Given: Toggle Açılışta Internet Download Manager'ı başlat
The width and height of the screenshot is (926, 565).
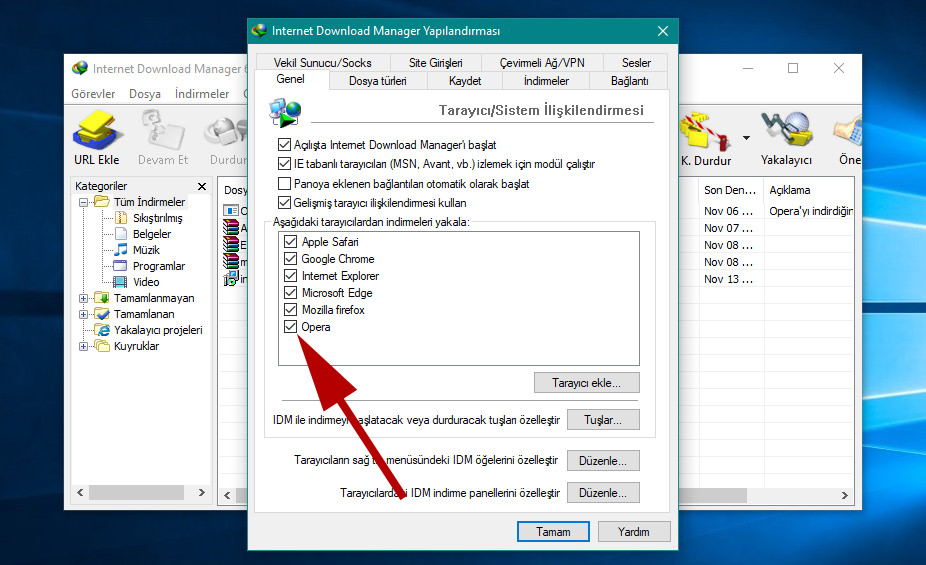Looking at the screenshot, I should 284,145.
